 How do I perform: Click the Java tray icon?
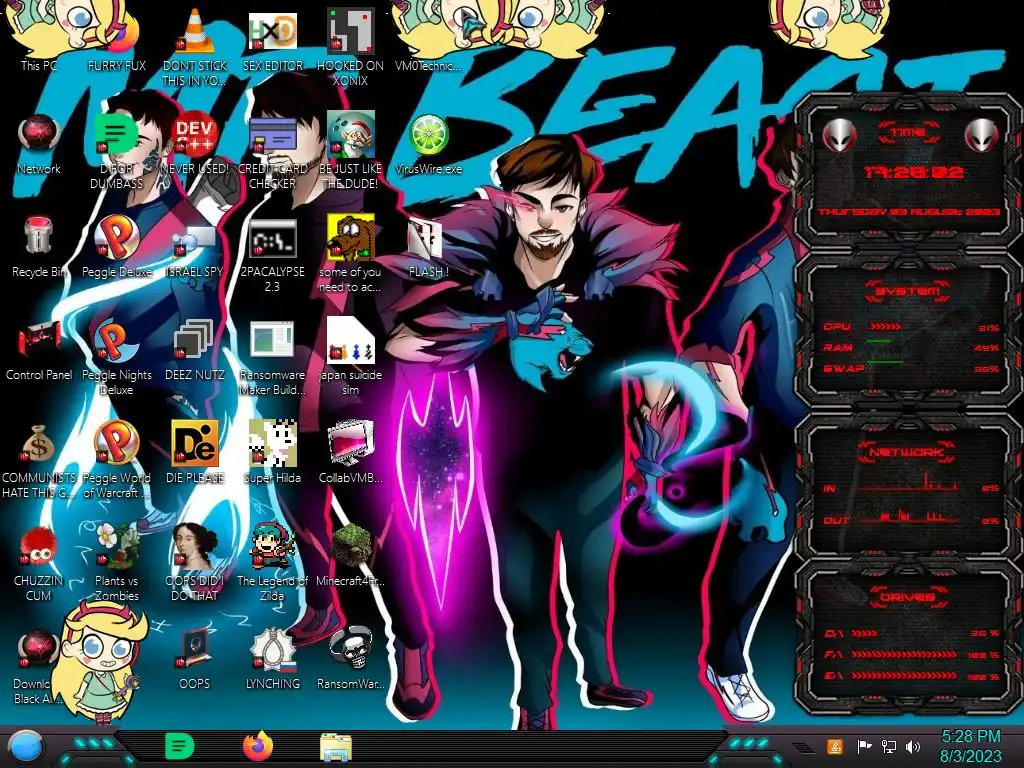click(835, 746)
